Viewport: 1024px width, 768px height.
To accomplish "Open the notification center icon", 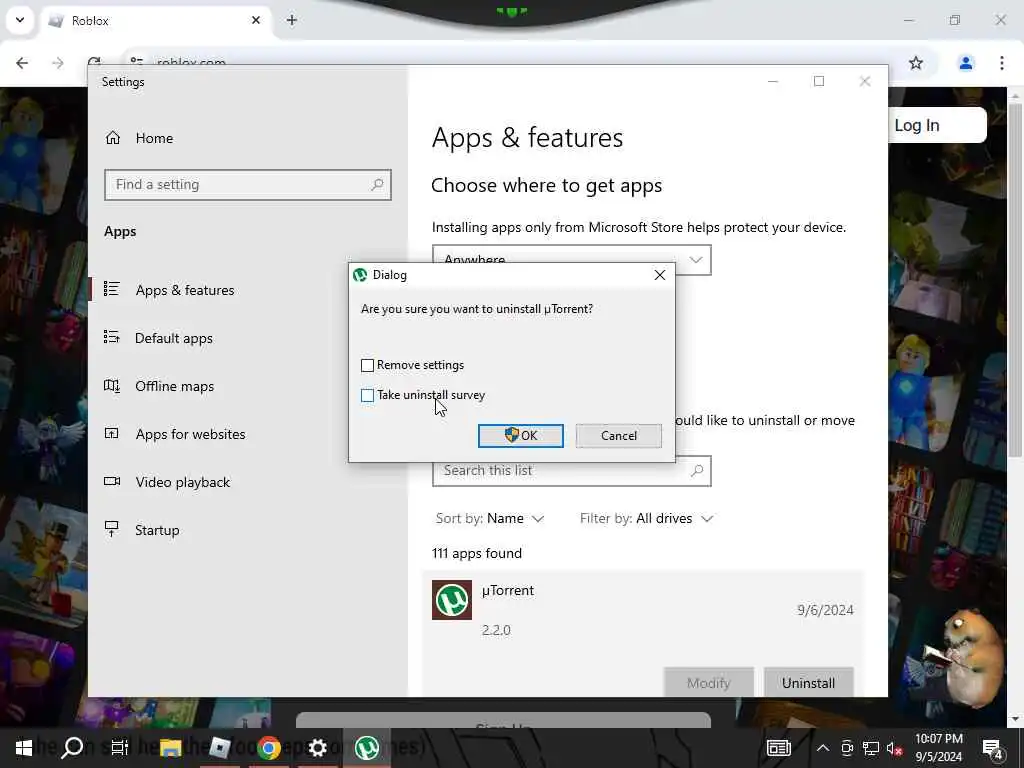I will tap(992, 748).
